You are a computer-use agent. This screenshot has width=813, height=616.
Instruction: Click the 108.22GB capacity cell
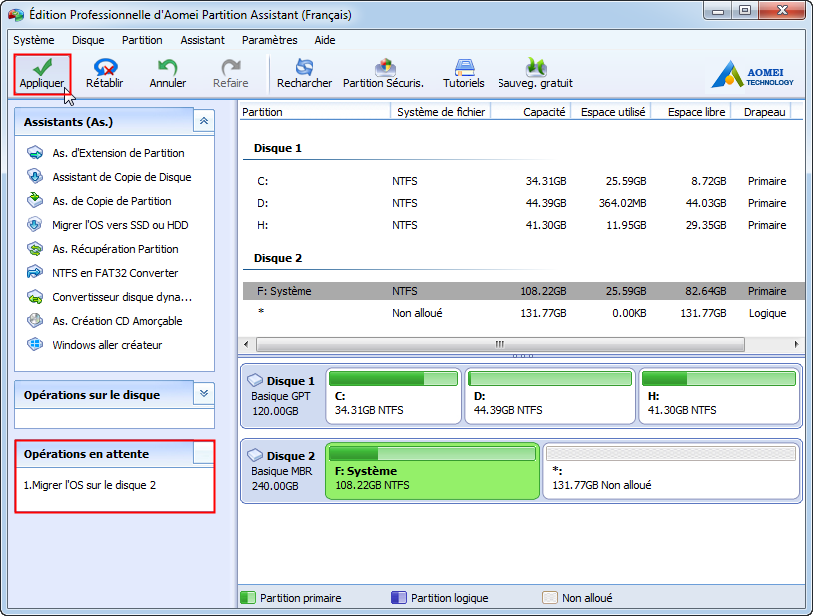pyautogui.click(x=543, y=291)
